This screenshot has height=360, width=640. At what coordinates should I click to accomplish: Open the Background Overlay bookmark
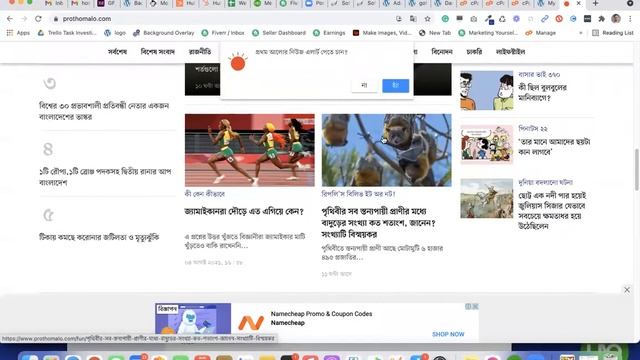coord(164,33)
